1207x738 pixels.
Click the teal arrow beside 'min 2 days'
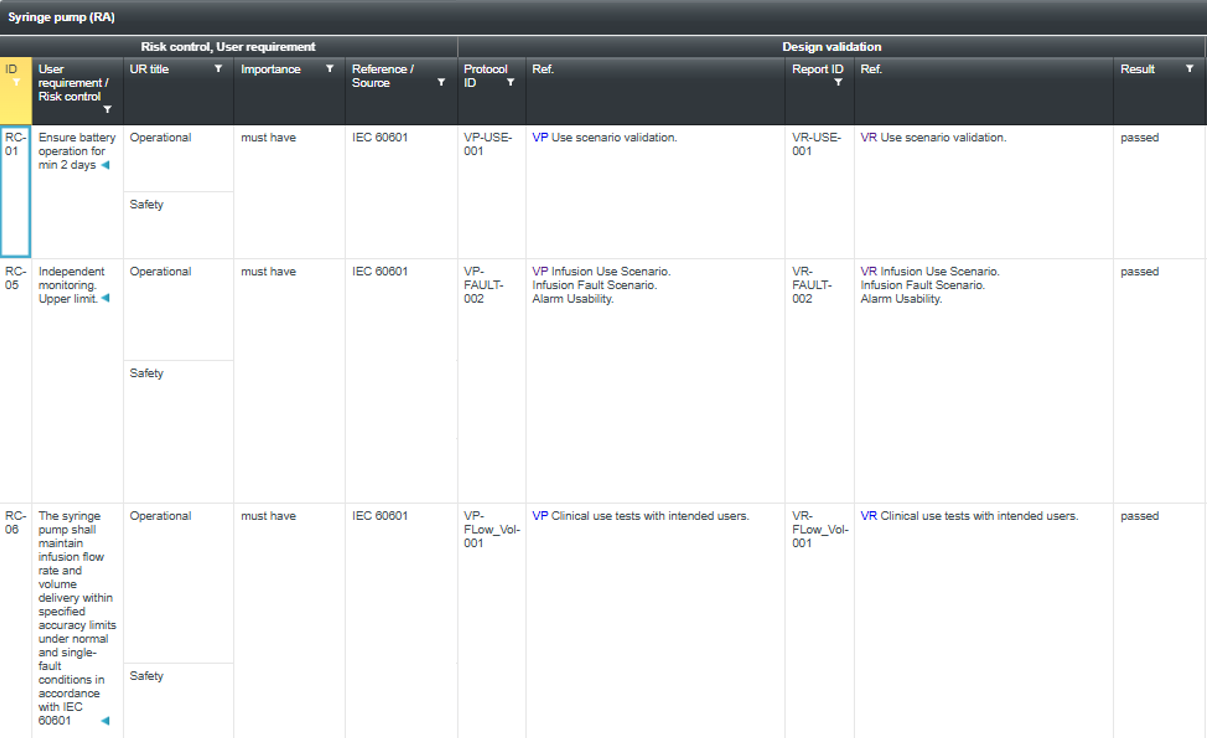pyautogui.click(x=105, y=165)
